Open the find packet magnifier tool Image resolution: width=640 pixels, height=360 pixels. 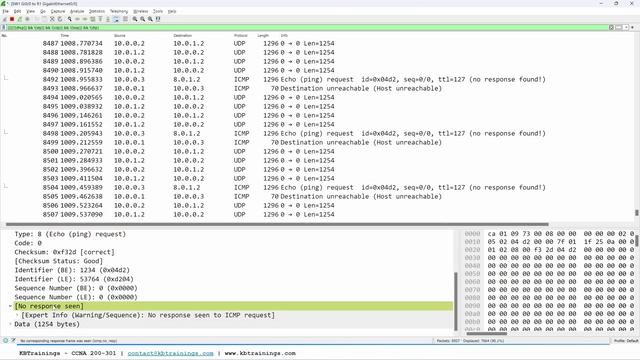tap(70, 19)
